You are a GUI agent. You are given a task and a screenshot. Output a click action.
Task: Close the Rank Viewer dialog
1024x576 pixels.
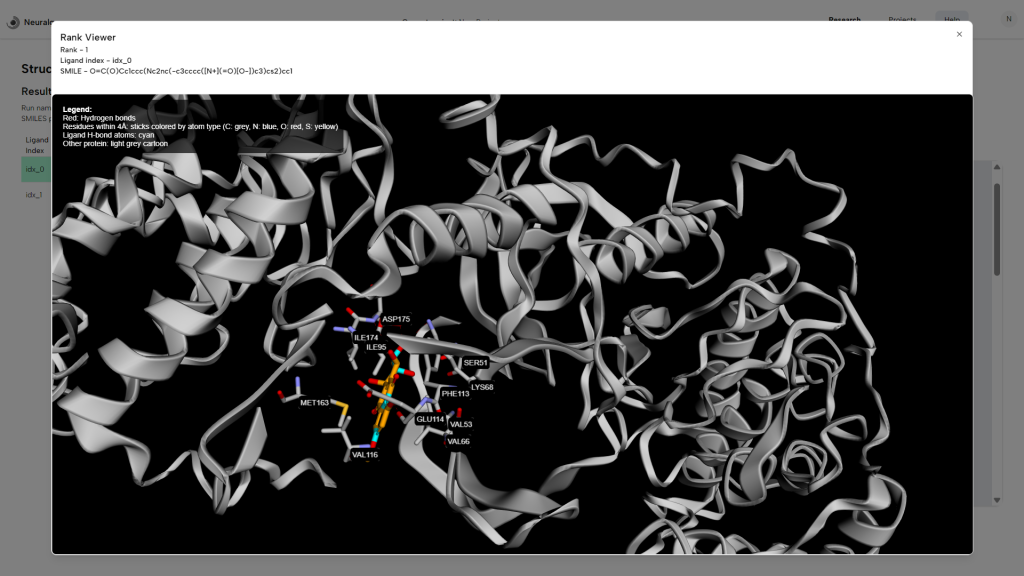tap(959, 34)
